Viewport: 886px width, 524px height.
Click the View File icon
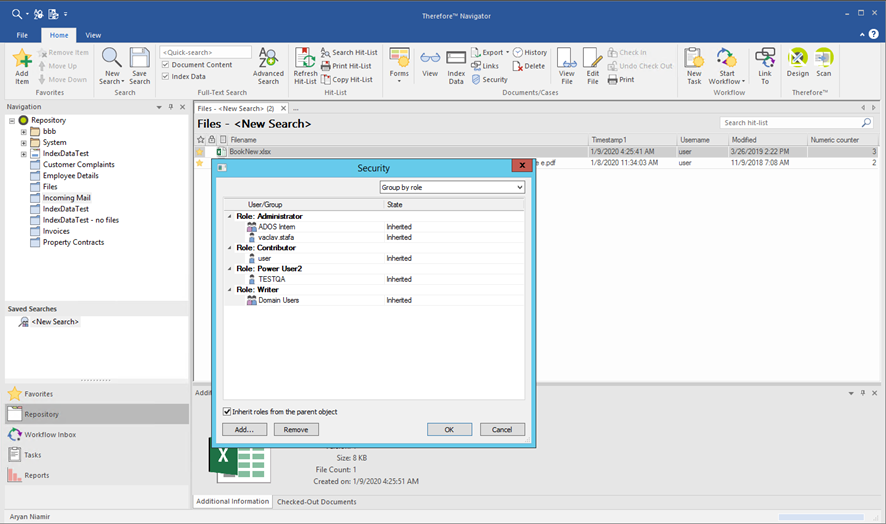coord(566,58)
